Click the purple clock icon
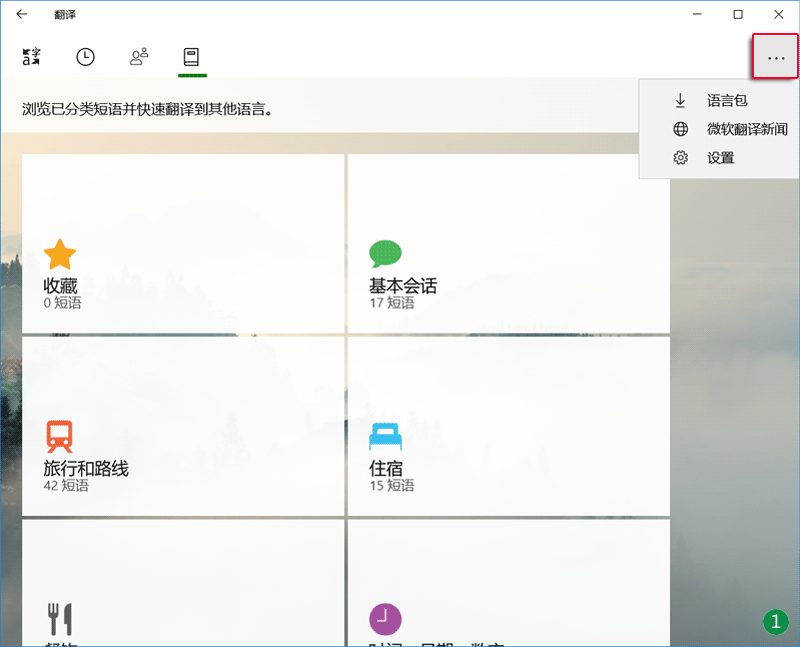 pos(385,619)
